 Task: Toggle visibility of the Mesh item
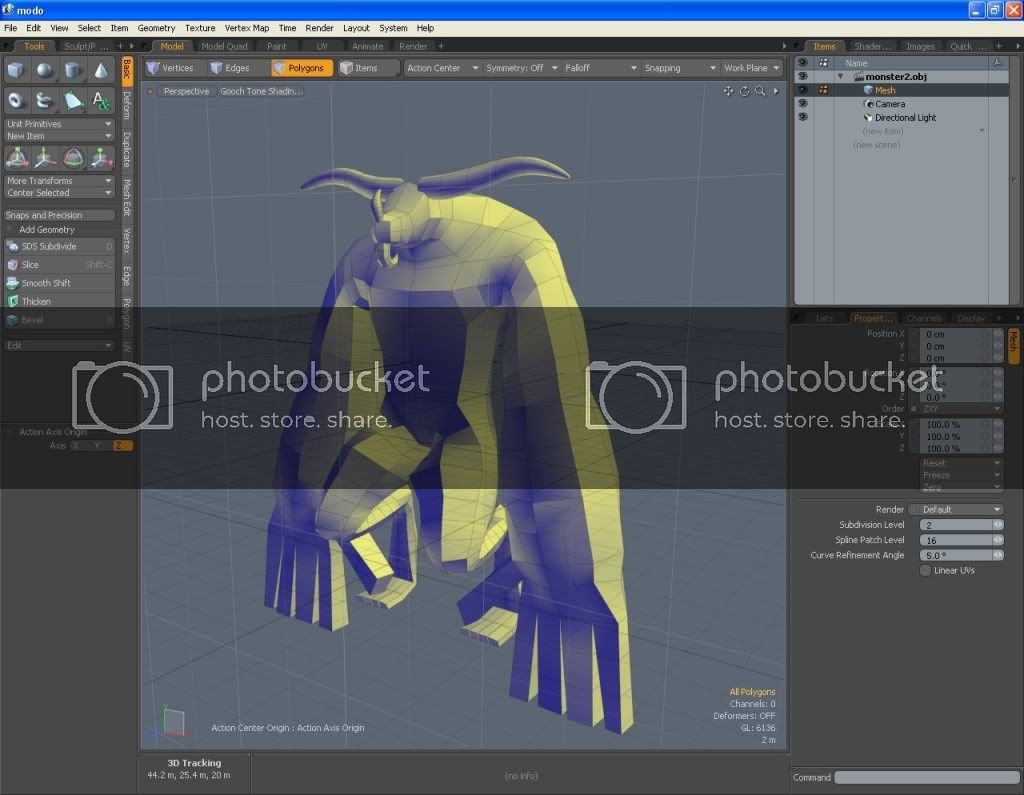(803, 89)
